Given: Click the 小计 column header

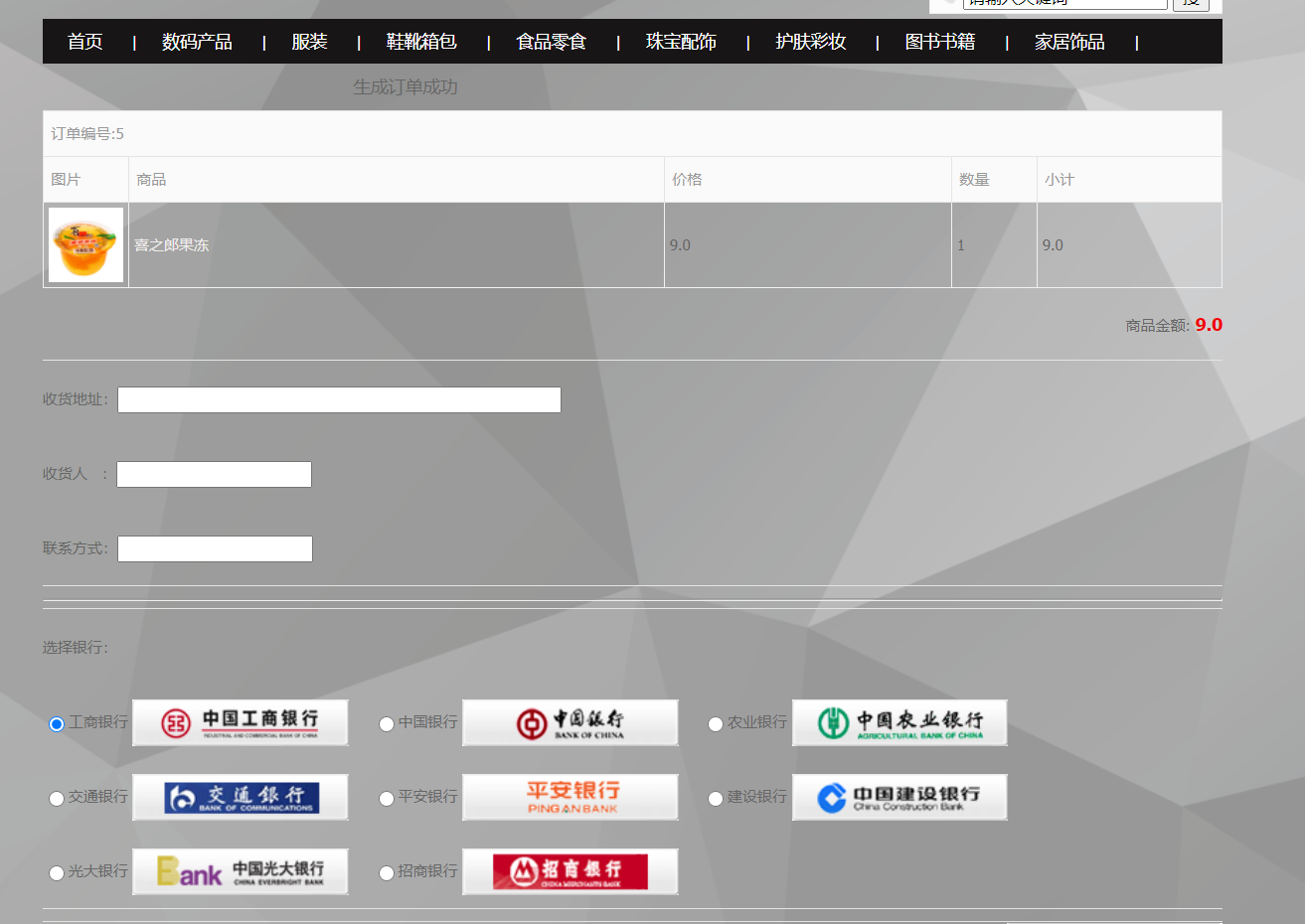Looking at the screenshot, I should pyautogui.click(x=1060, y=180).
